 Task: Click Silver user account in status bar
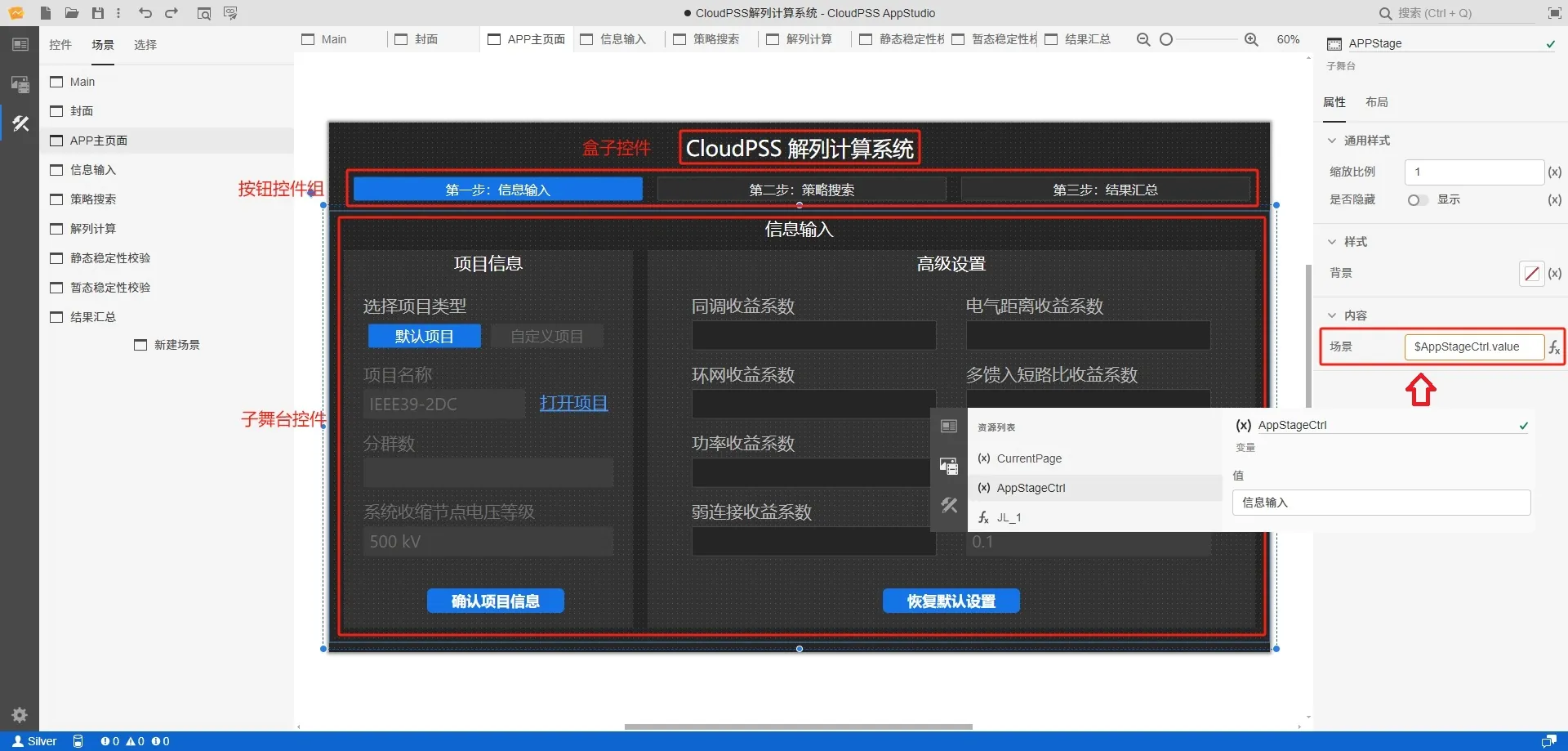click(34, 741)
